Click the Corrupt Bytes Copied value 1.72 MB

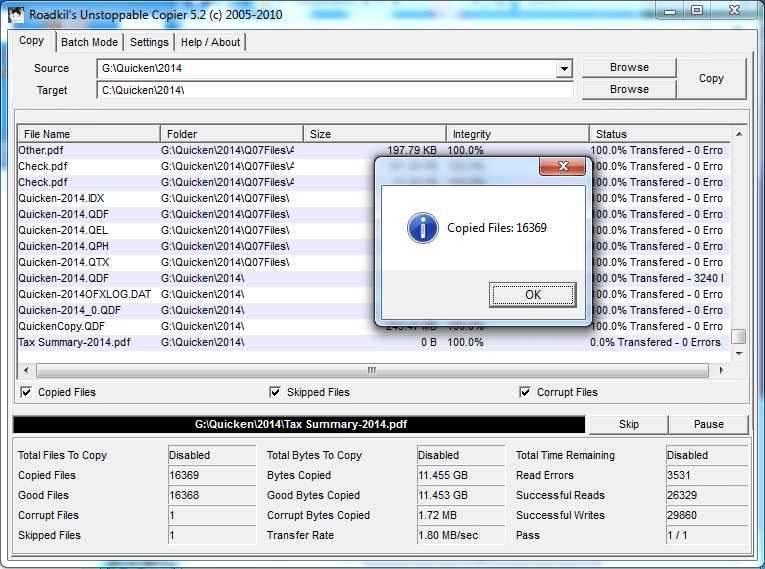461,515
